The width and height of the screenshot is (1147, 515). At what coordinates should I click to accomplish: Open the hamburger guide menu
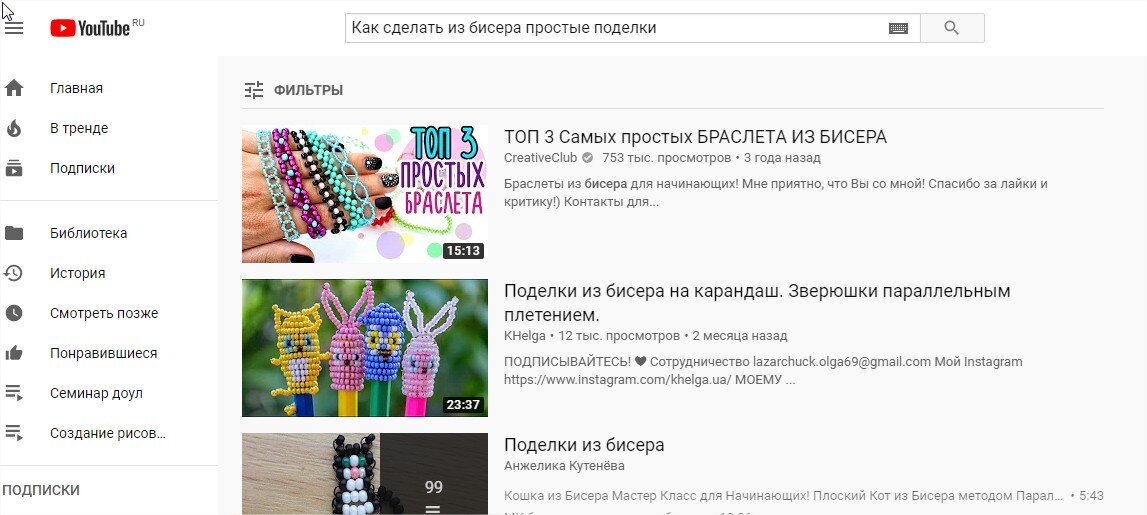(14, 28)
